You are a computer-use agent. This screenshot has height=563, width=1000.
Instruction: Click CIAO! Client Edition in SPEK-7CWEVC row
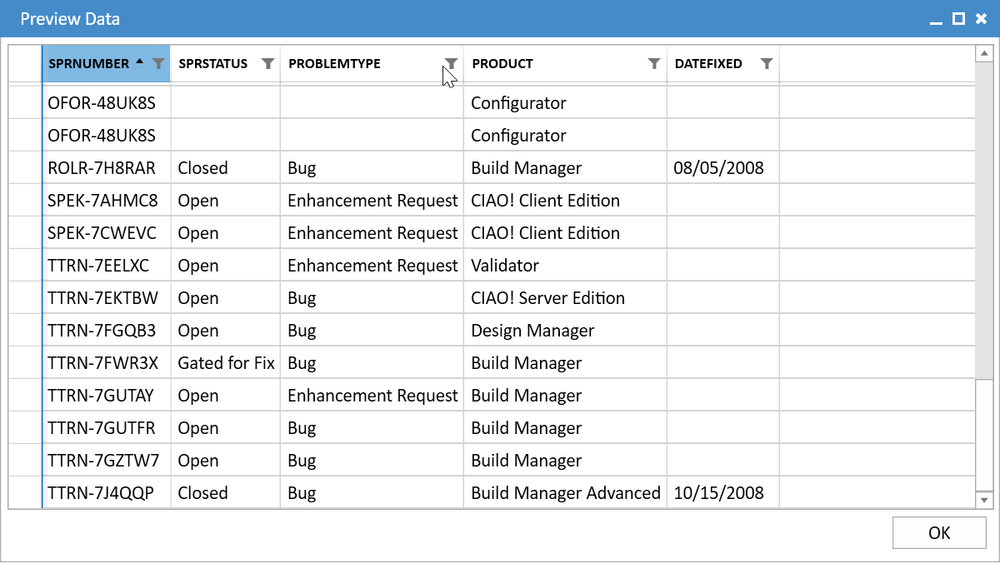pos(566,233)
